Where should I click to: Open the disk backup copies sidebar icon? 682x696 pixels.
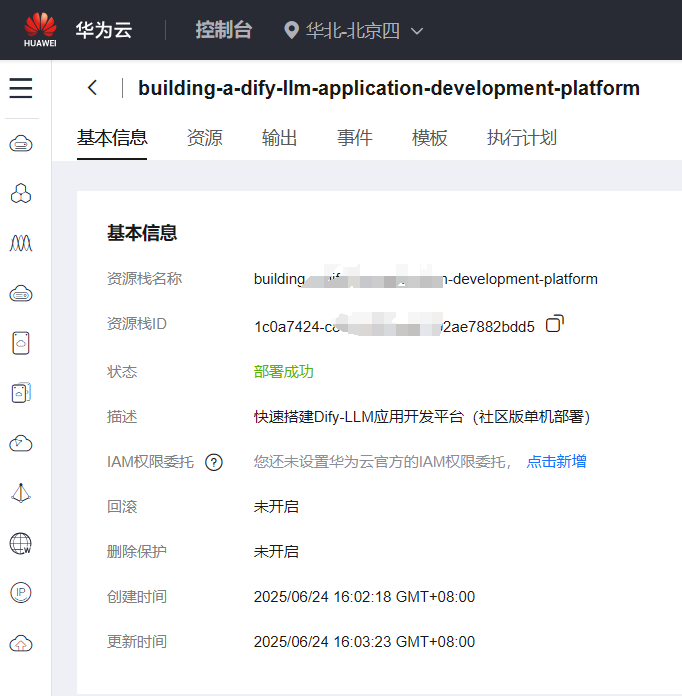coord(21,393)
